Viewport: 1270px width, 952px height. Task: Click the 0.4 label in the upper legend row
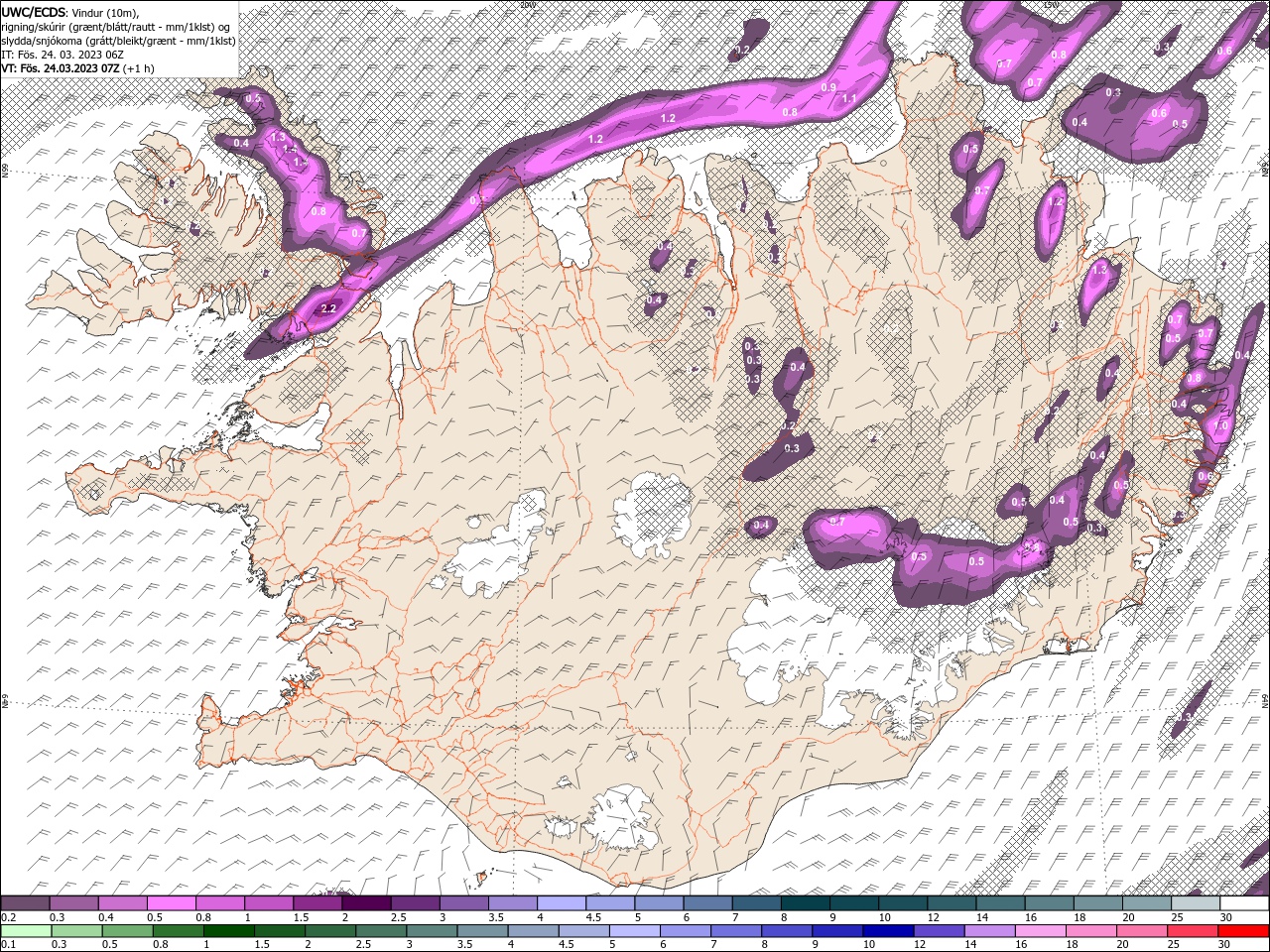click(x=106, y=917)
